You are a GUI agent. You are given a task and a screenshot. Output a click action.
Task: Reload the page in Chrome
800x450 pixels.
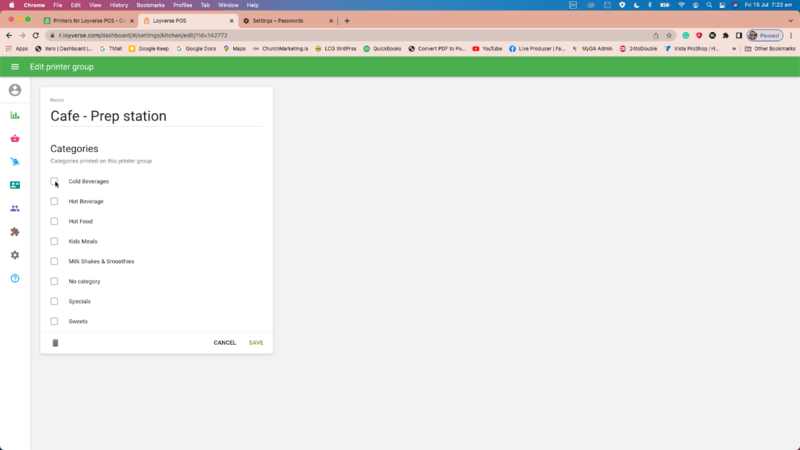36,35
